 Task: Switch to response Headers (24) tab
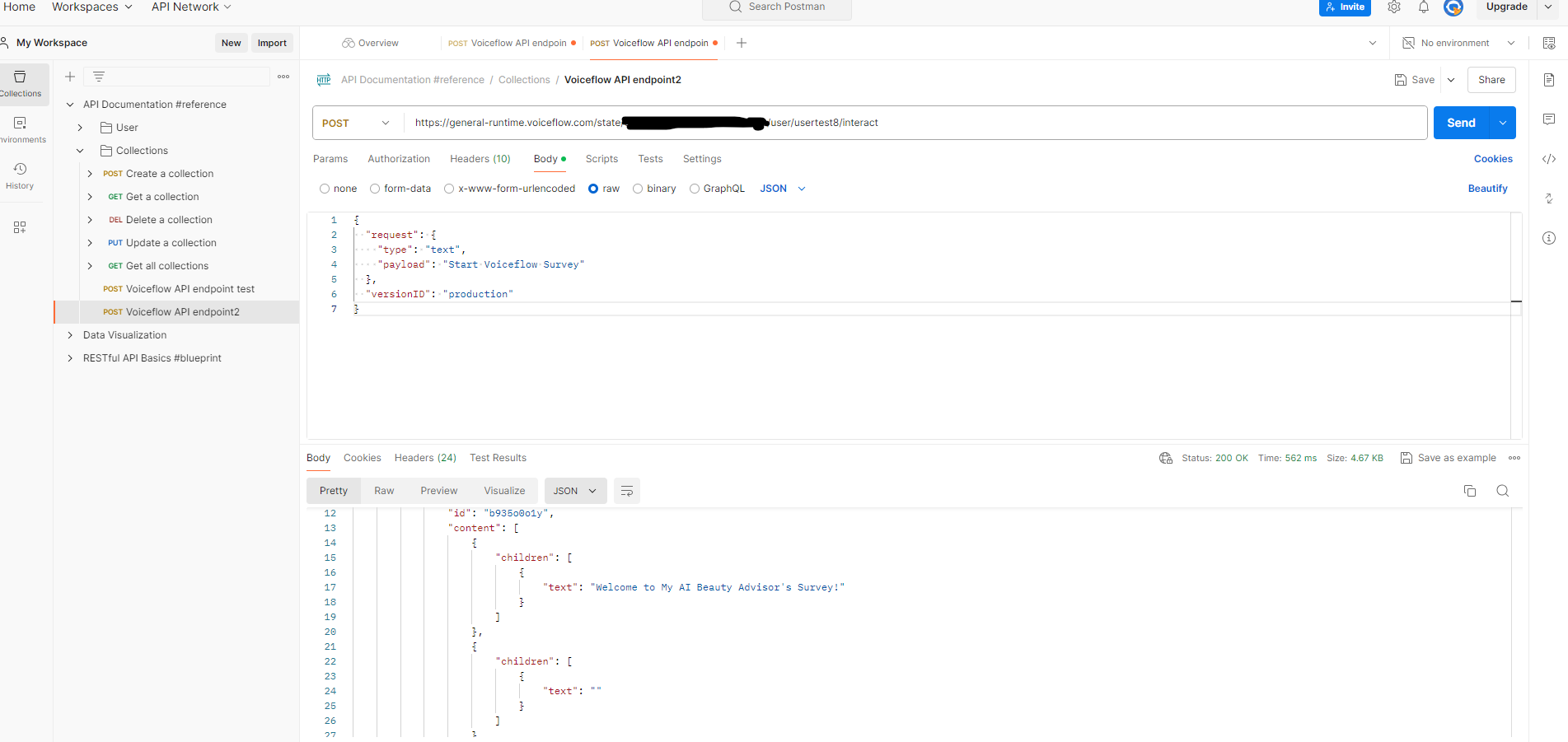425,458
